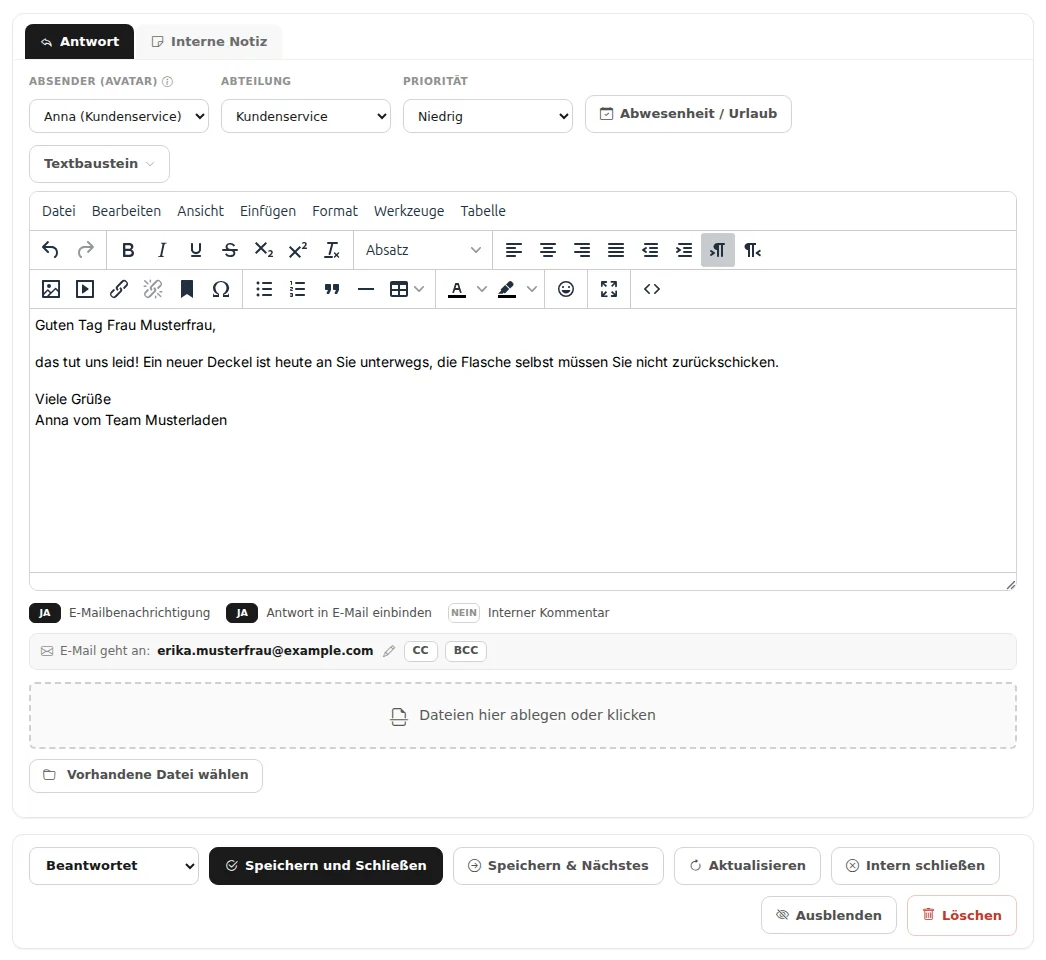Toggle italic formatting

coord(161,250)
